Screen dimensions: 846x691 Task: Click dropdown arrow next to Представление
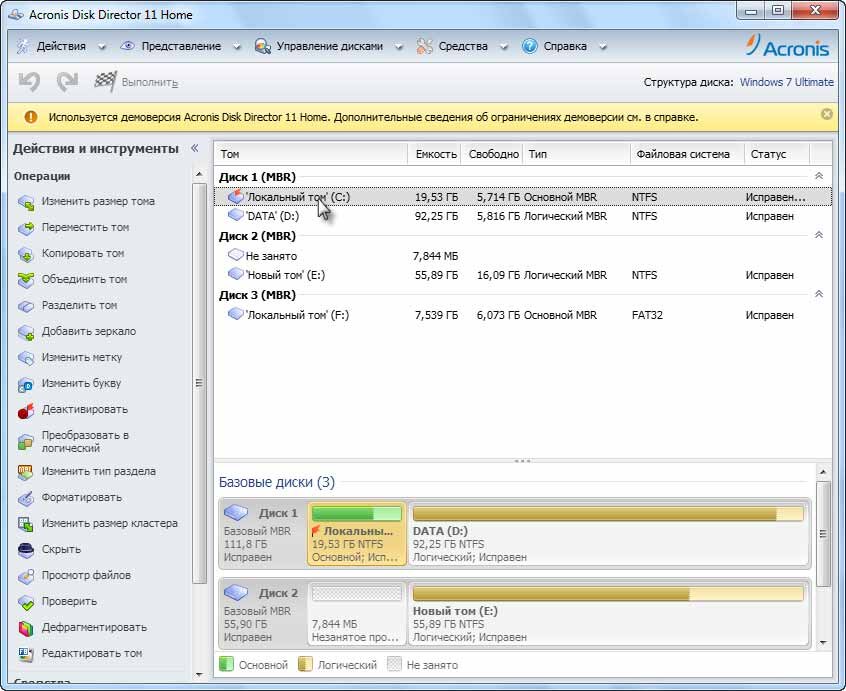pos(236,47)
